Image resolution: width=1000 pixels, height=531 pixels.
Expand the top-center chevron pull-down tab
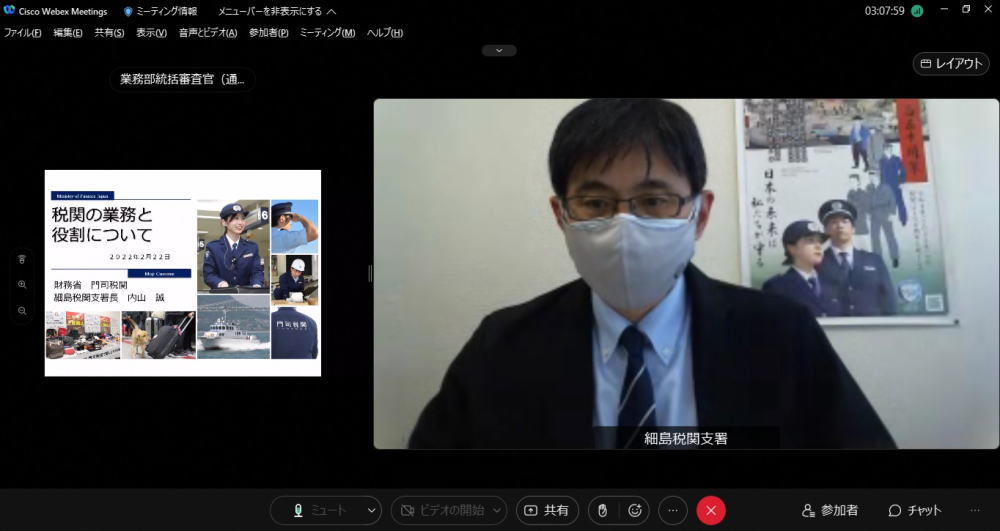(x=499, y=50)
